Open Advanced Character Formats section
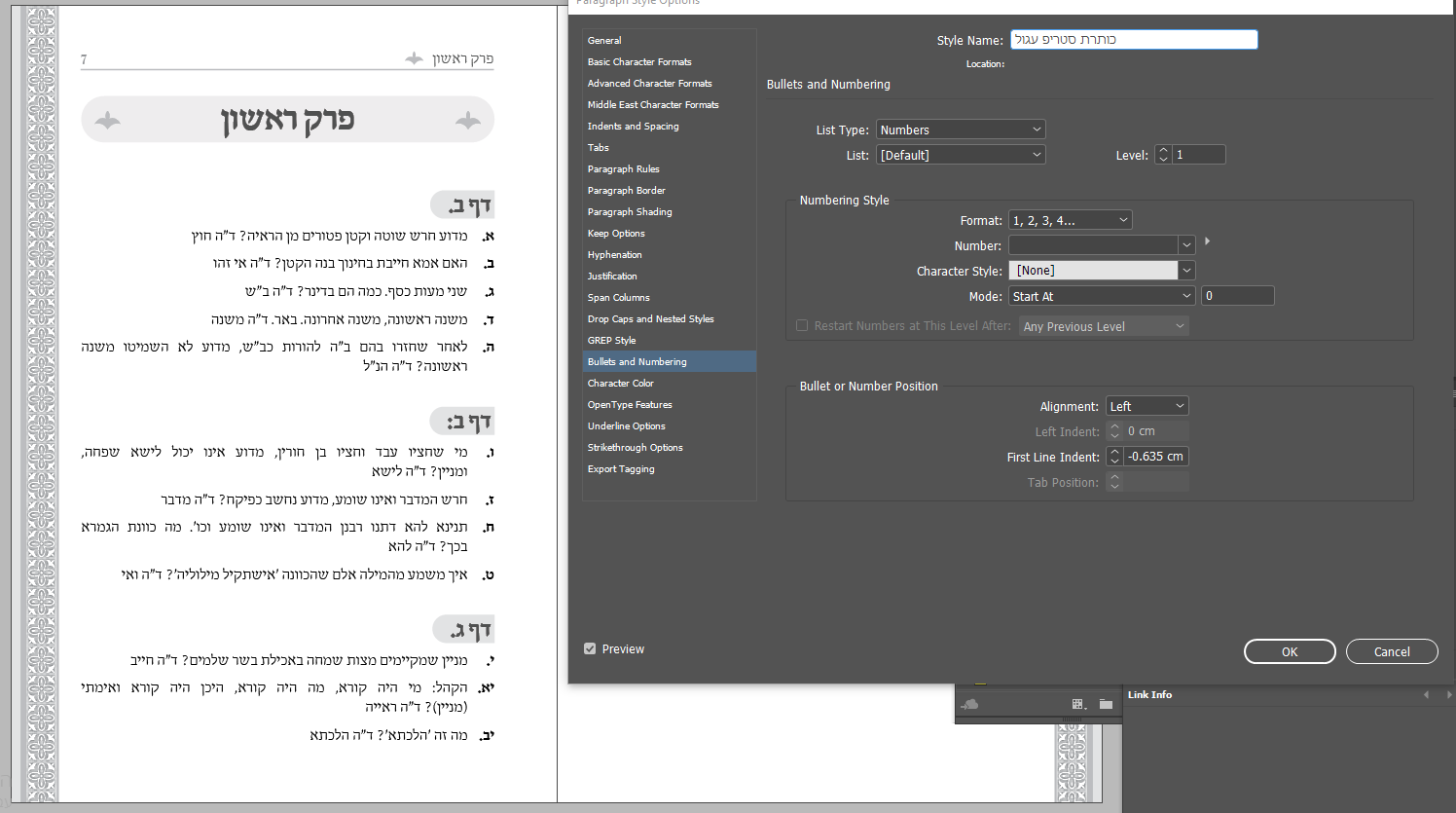1456x813 pixels. click(670, 84)
